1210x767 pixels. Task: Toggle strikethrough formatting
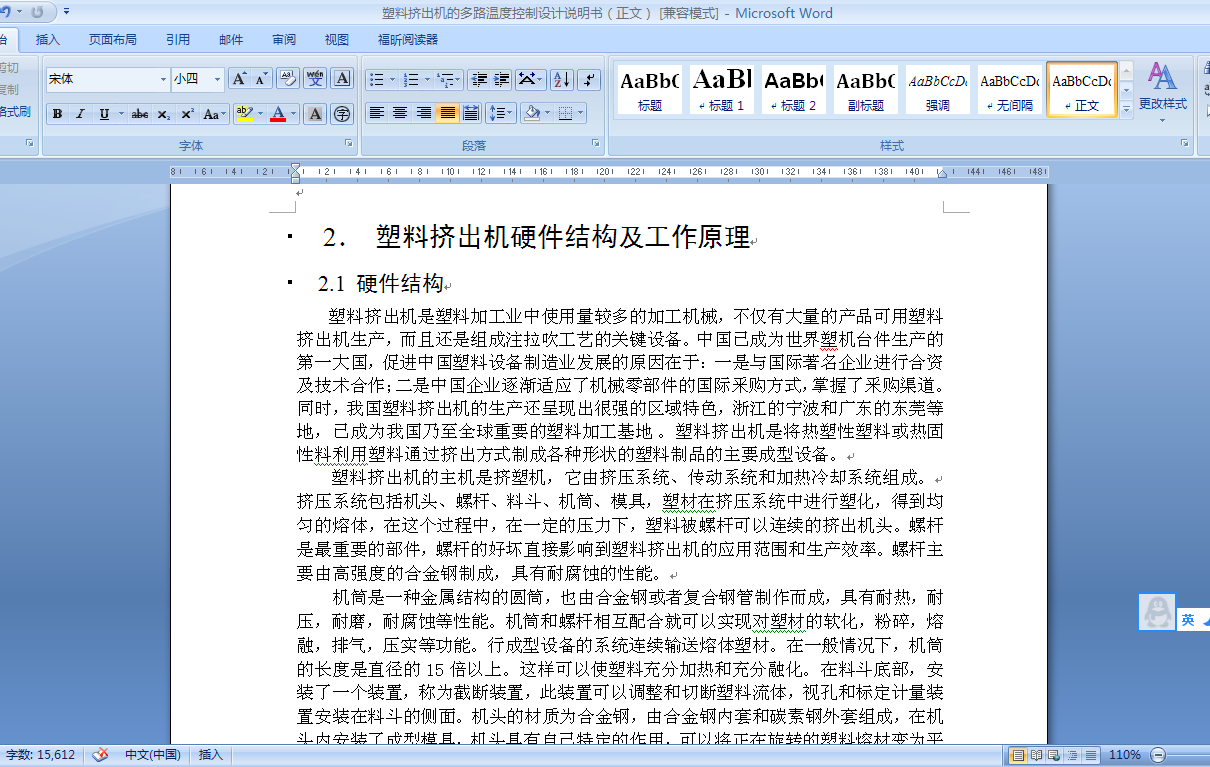click(140, 114)
